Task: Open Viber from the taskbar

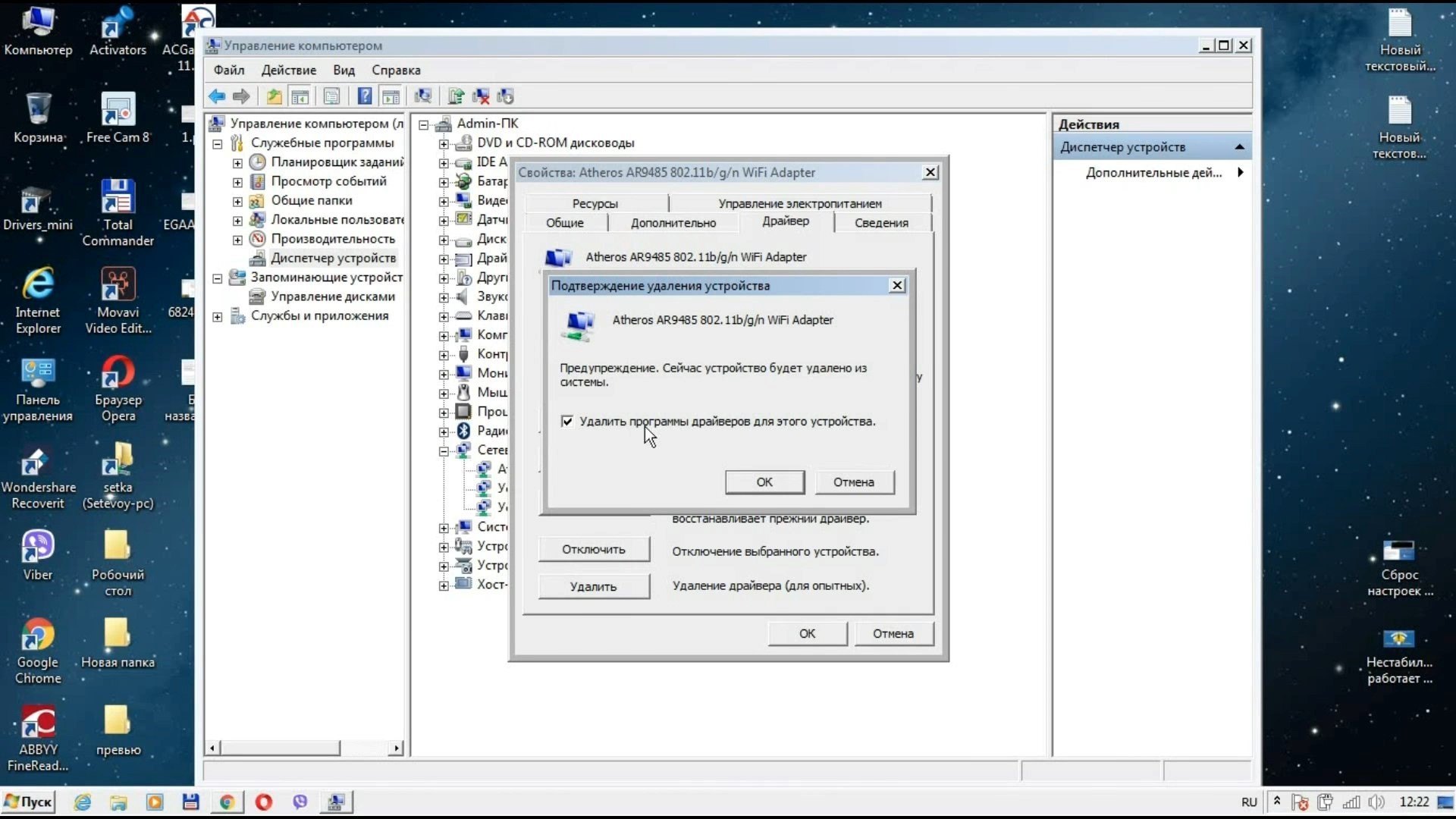Action: point(300,802)
